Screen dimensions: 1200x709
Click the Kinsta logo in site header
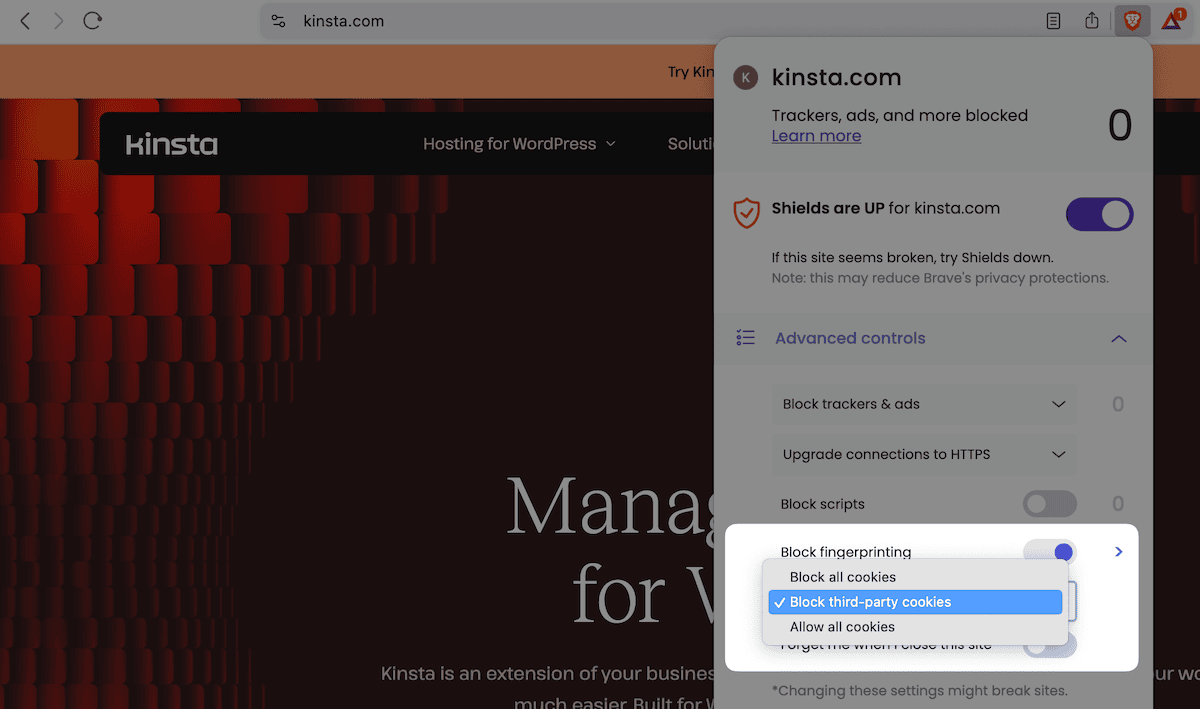(x=172, y=144)
